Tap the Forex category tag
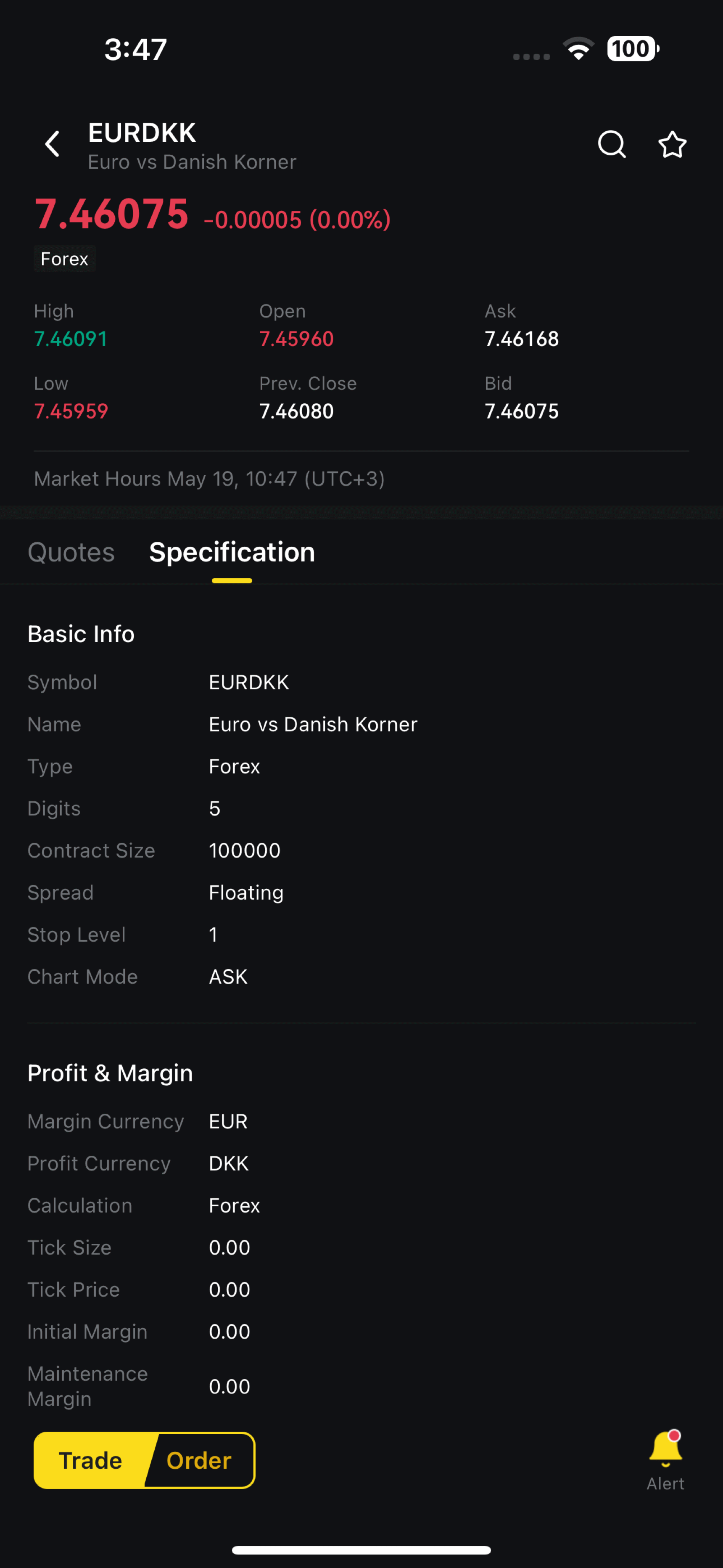Image resolution: width=723 pixels, height=1568 pixels. click(64, 259)
